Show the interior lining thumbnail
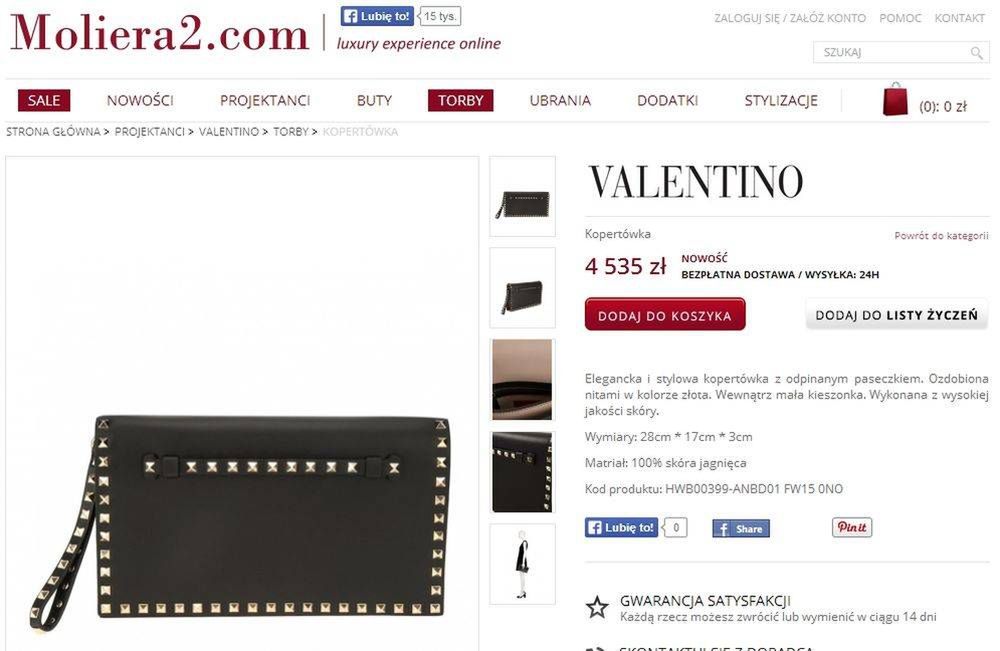1000x651 pixels. click(x=522, y=380)
